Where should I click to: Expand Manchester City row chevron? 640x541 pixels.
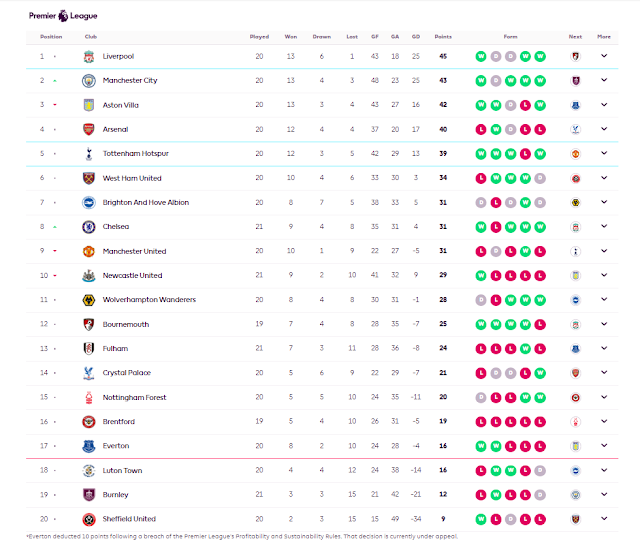(604, 80)
